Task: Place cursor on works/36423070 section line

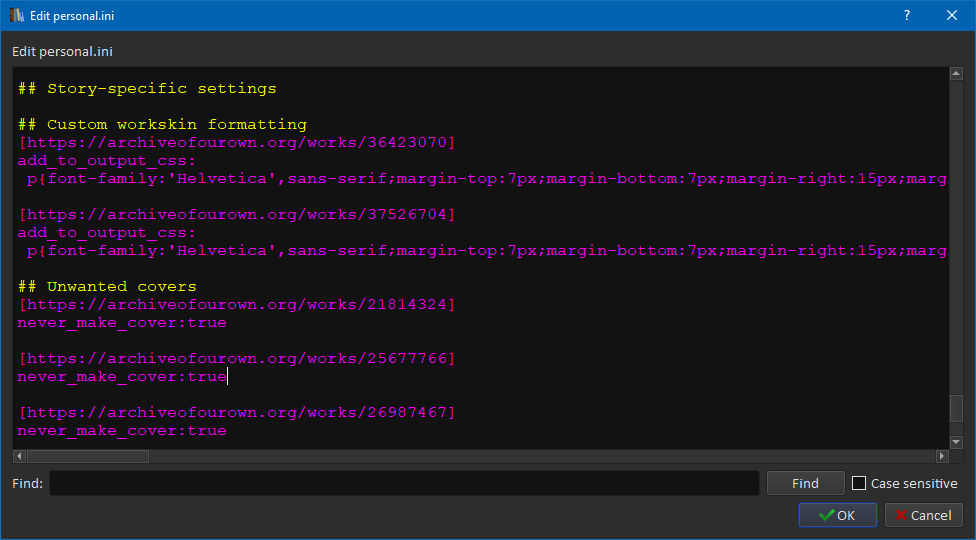Action: click(237, 143)
